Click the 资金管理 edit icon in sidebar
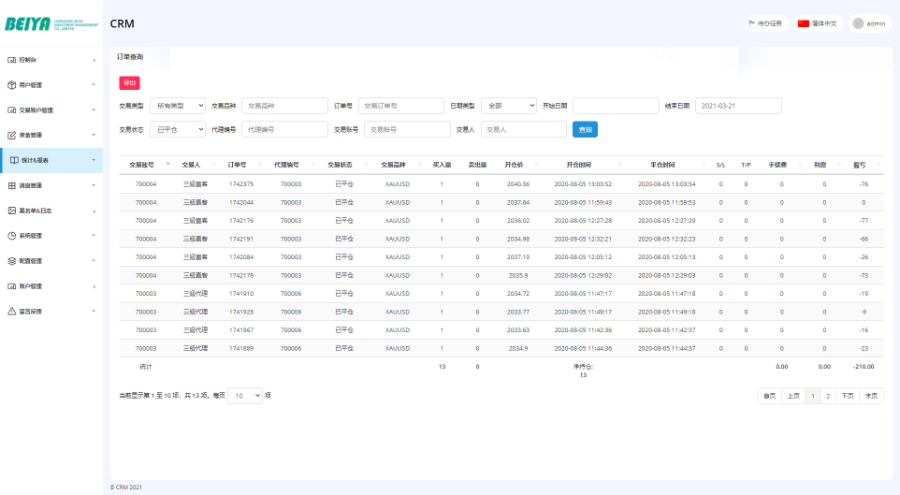The height and width of the screenshot is (495, 900). tap(12, 135)
